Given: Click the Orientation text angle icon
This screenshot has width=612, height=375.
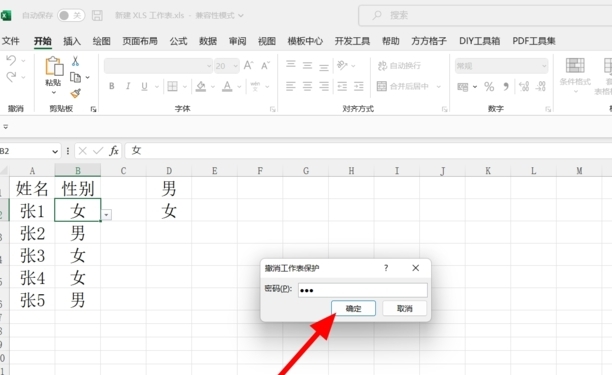Looking at the screenshot, I should click(x=342, y=65).
